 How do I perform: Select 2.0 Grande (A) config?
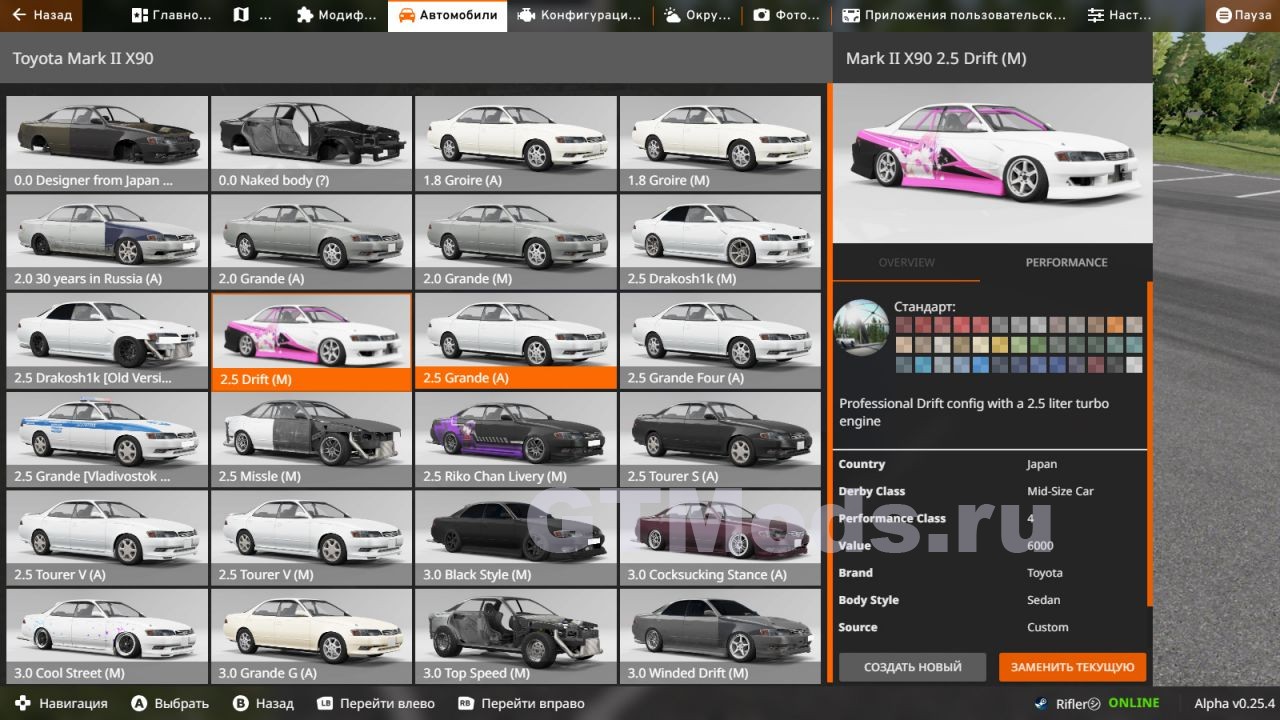(x=311, y=242)
